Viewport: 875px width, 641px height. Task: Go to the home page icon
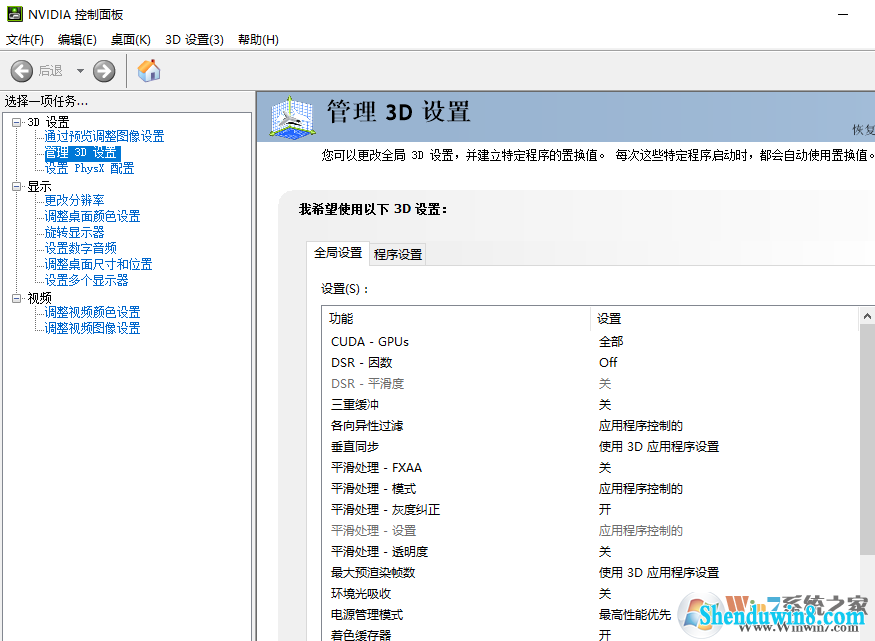[x=149, y=71]
